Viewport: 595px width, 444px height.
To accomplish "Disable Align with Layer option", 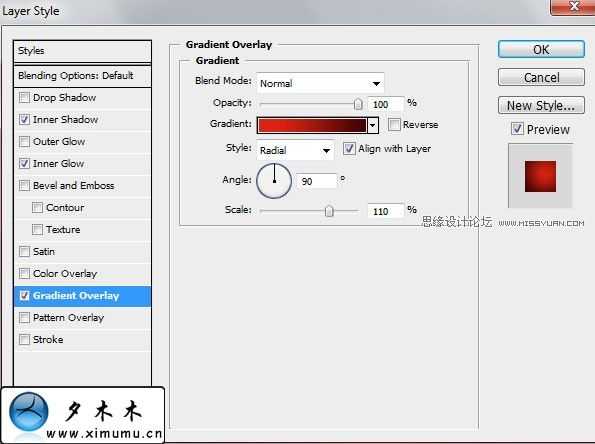I will point(349,148).
